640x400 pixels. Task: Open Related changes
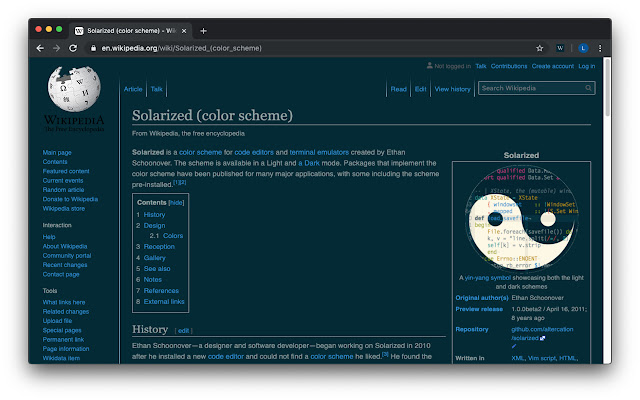click(x=66, y=312)
